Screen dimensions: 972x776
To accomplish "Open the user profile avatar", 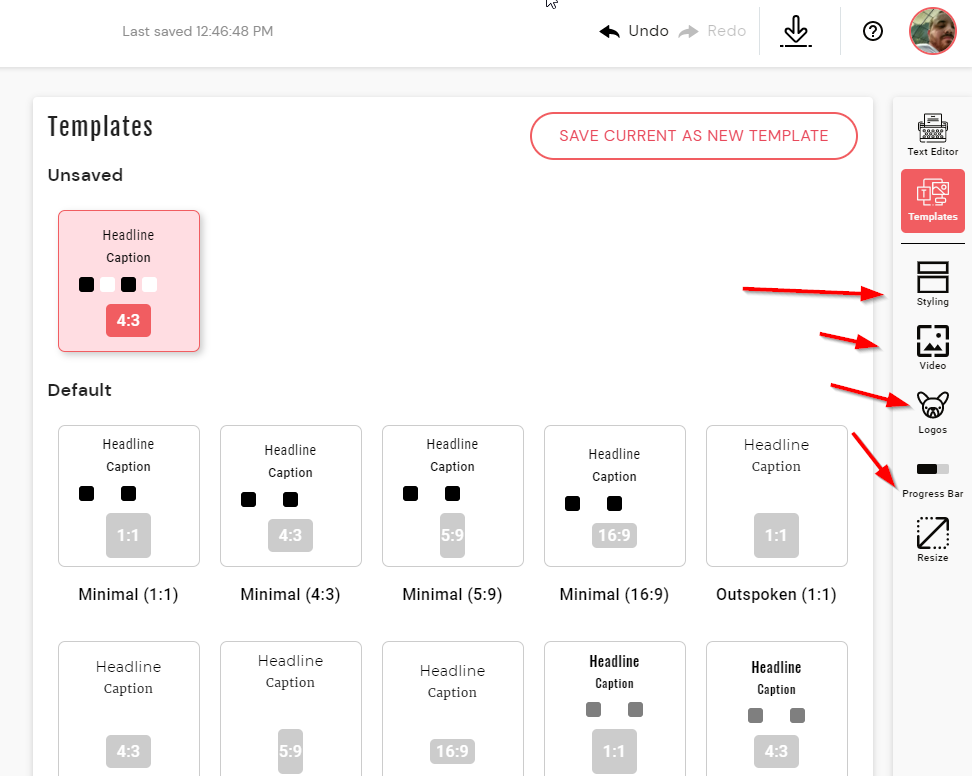I will point(933,31).
